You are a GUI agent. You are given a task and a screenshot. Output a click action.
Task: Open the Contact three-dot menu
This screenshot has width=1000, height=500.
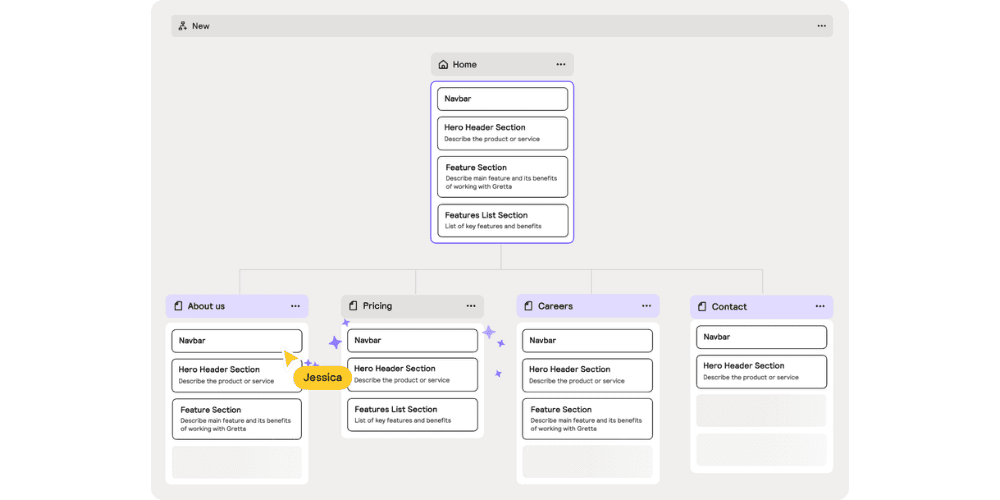820,307
